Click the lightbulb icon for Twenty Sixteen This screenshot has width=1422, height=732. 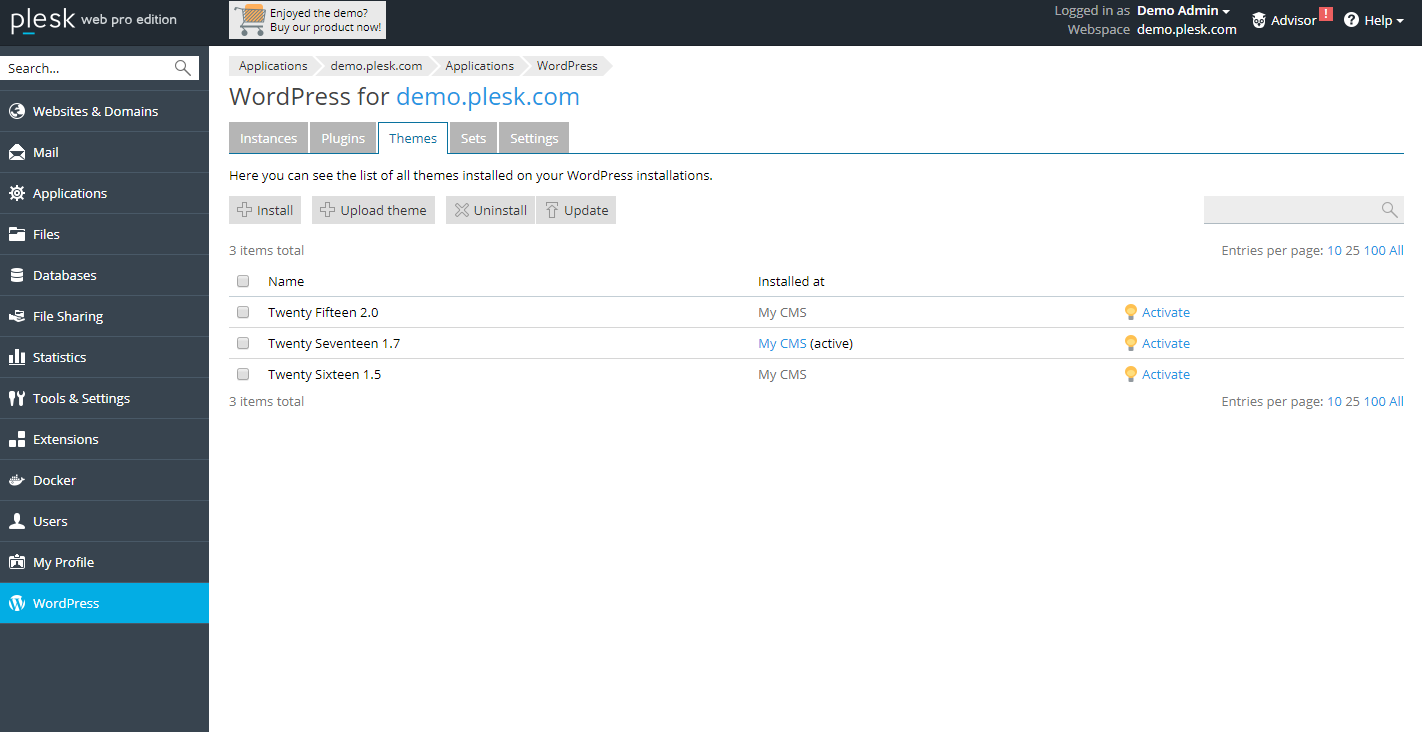coord(1131,374)
